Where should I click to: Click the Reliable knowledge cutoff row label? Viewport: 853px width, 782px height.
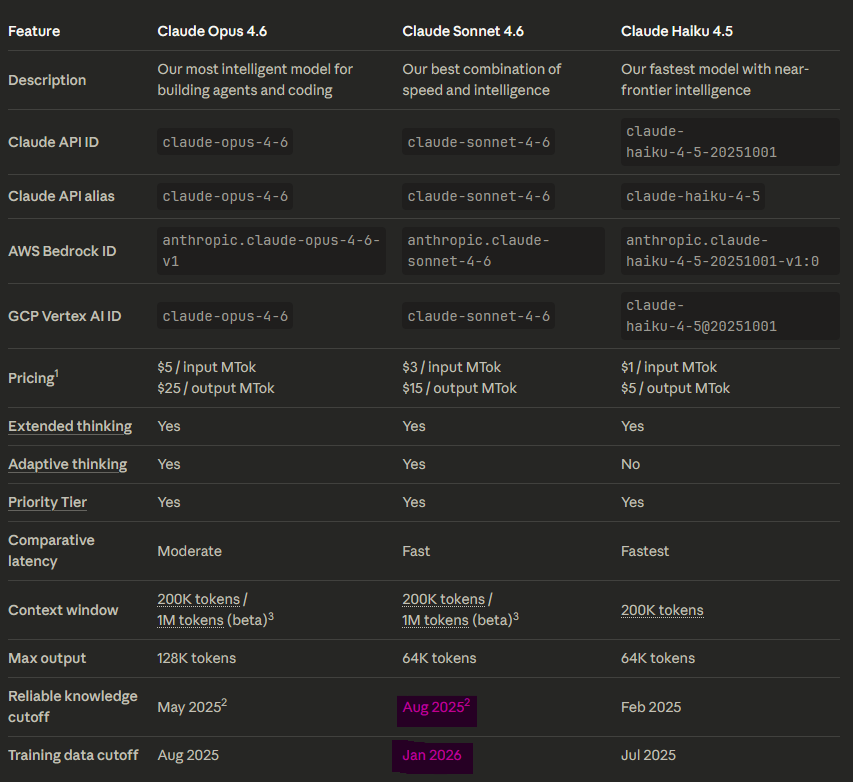tap(73, 706)
